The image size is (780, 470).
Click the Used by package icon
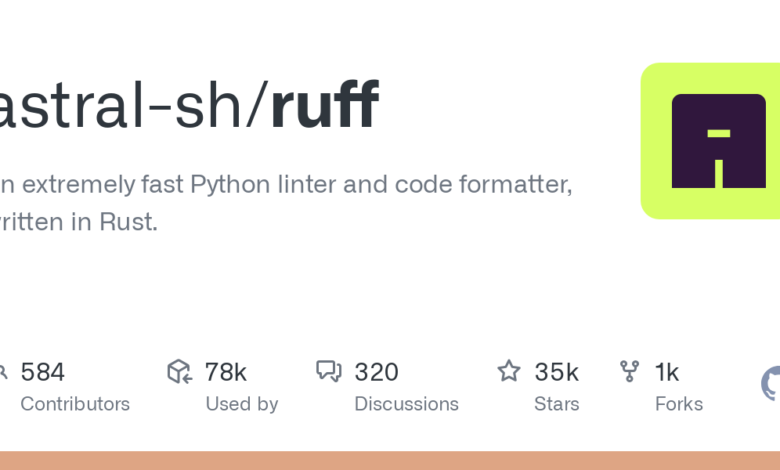[179, 372]
